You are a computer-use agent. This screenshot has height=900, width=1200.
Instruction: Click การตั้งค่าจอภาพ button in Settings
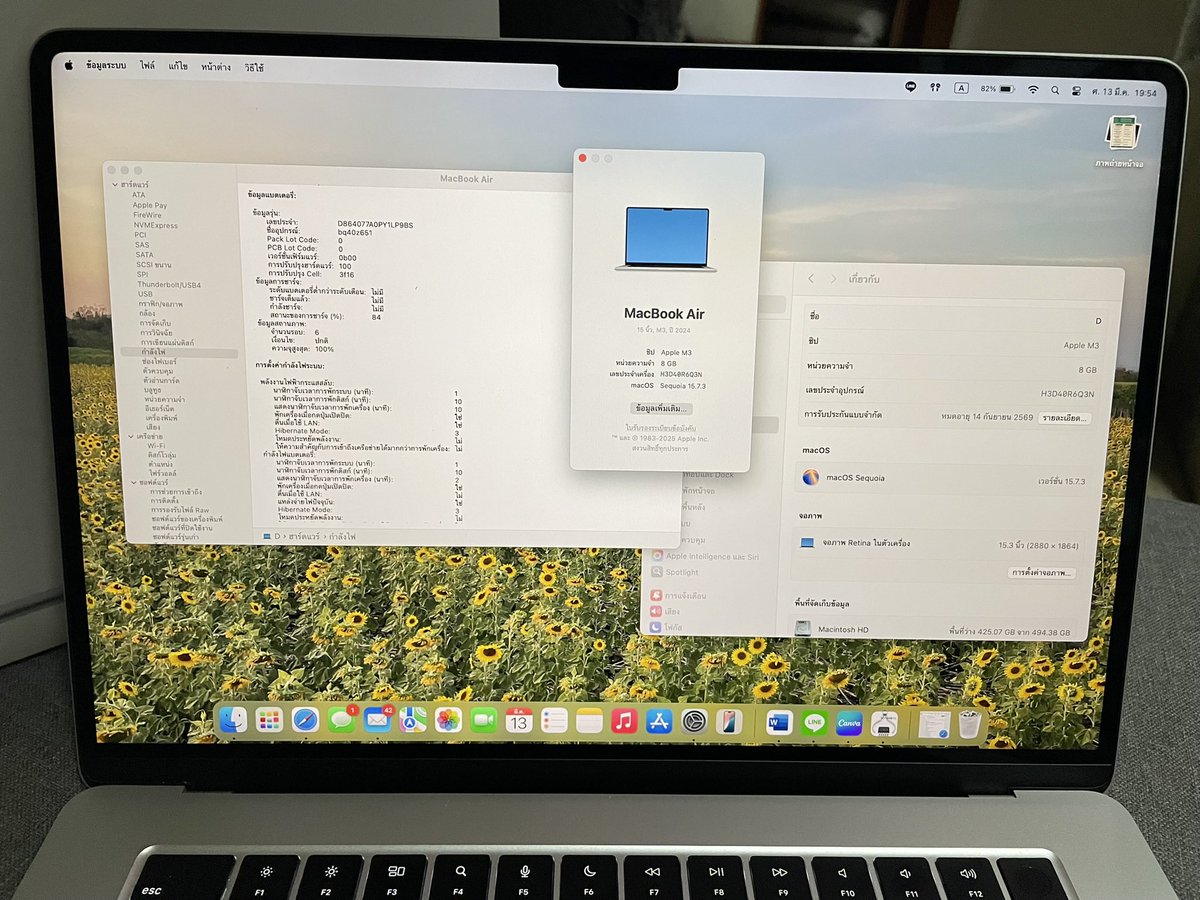point(1041,573)
